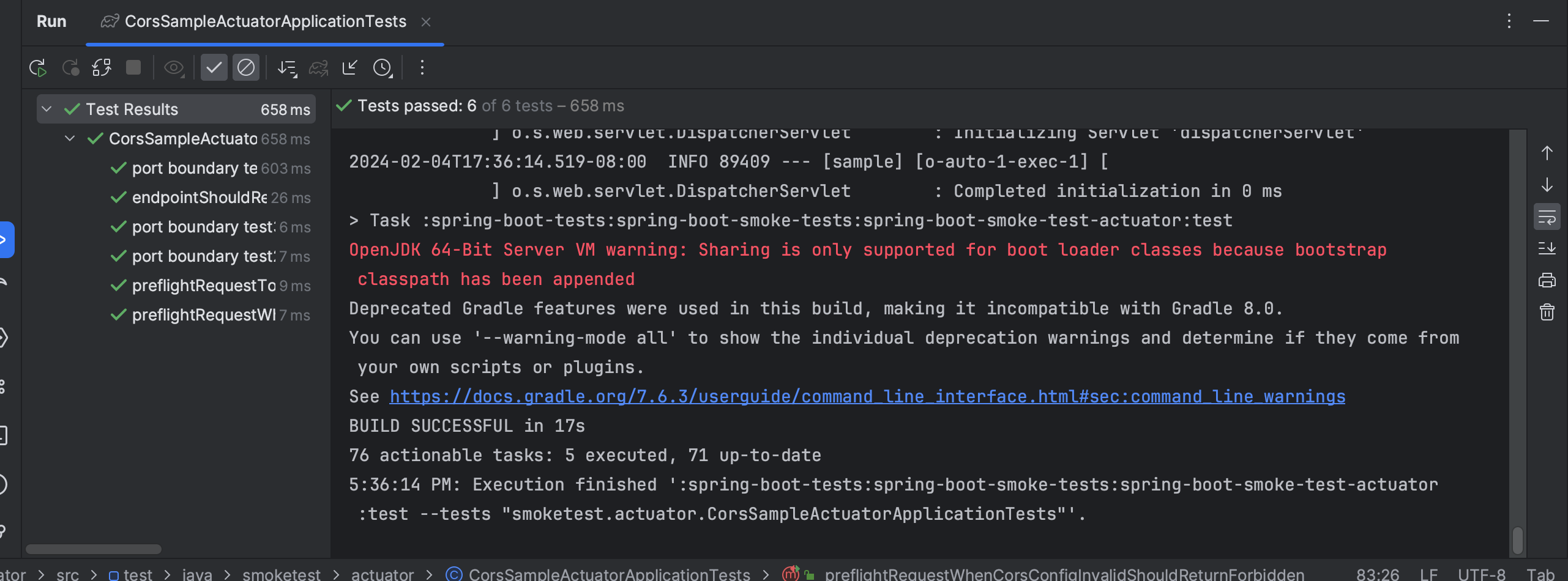1568x581 pixels.
Task: Toggle Show Passed tests checkmark button
Action: coord(214,68)
